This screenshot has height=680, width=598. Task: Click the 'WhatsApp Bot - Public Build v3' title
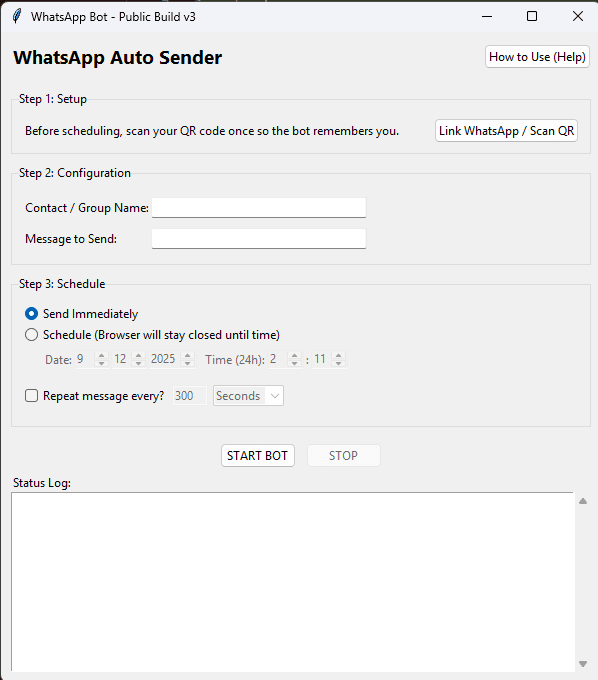tap(113, 17)
